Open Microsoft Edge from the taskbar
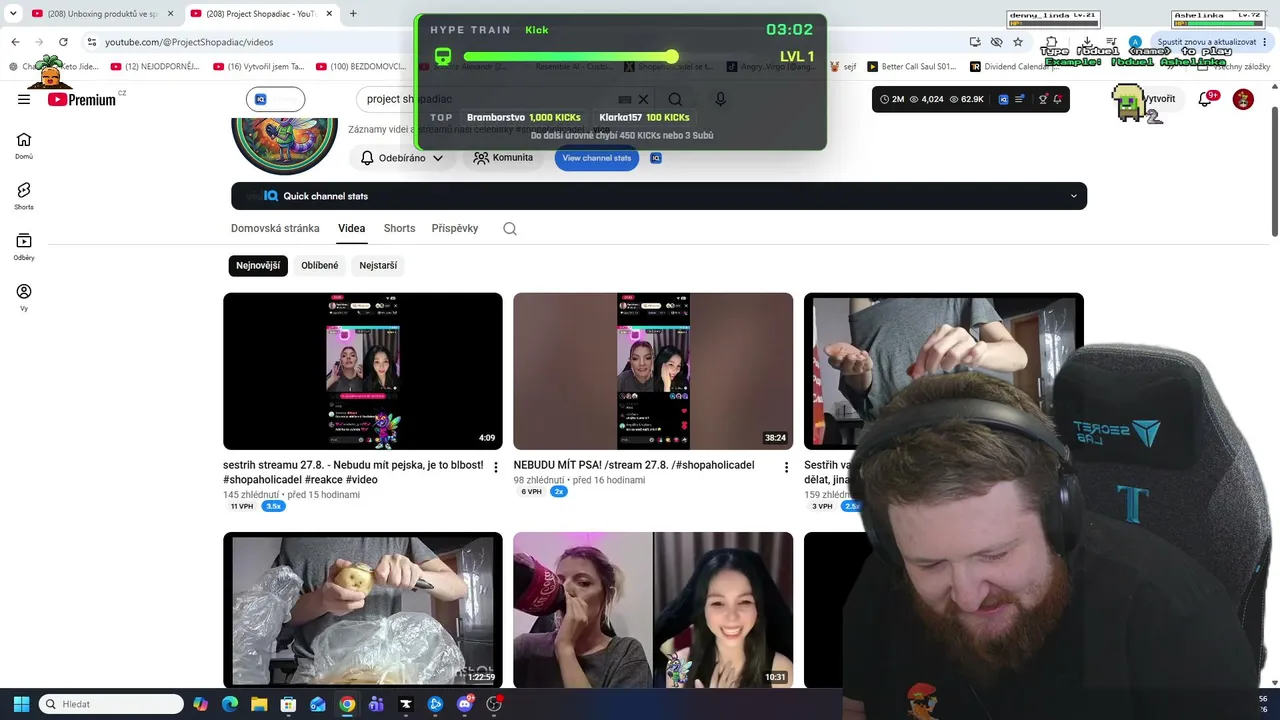The height and width of the screenshot is (720, 1280). (230, 704)
